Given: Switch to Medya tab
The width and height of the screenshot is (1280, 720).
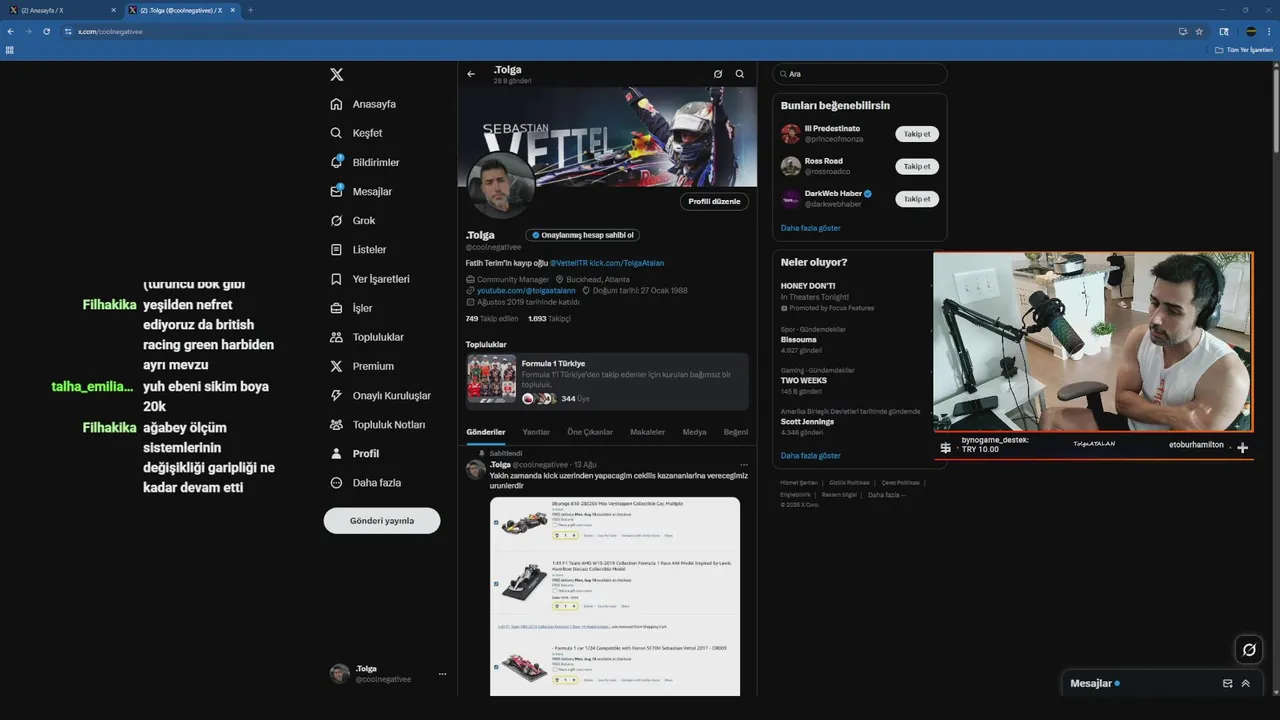Looking at the screenshot, I should [x=694, y=432].
